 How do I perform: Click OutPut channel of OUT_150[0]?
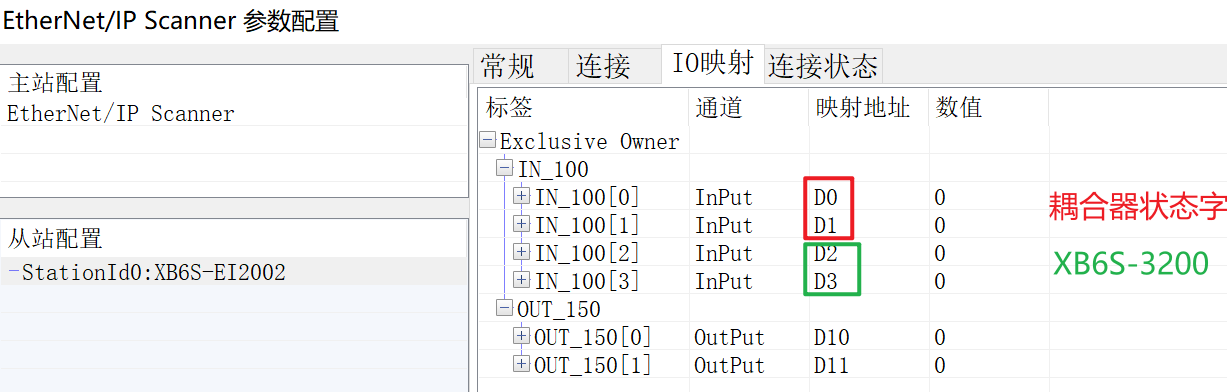pos(729,338)
